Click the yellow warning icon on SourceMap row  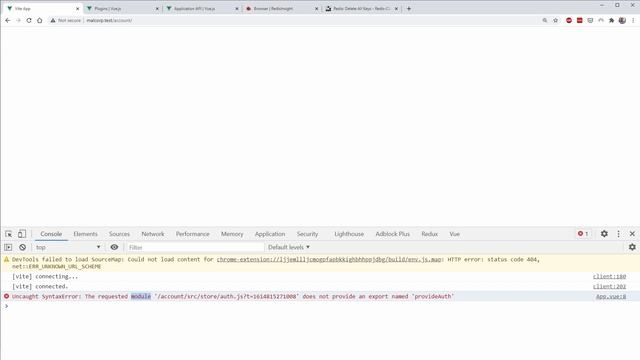click(6, 259)
